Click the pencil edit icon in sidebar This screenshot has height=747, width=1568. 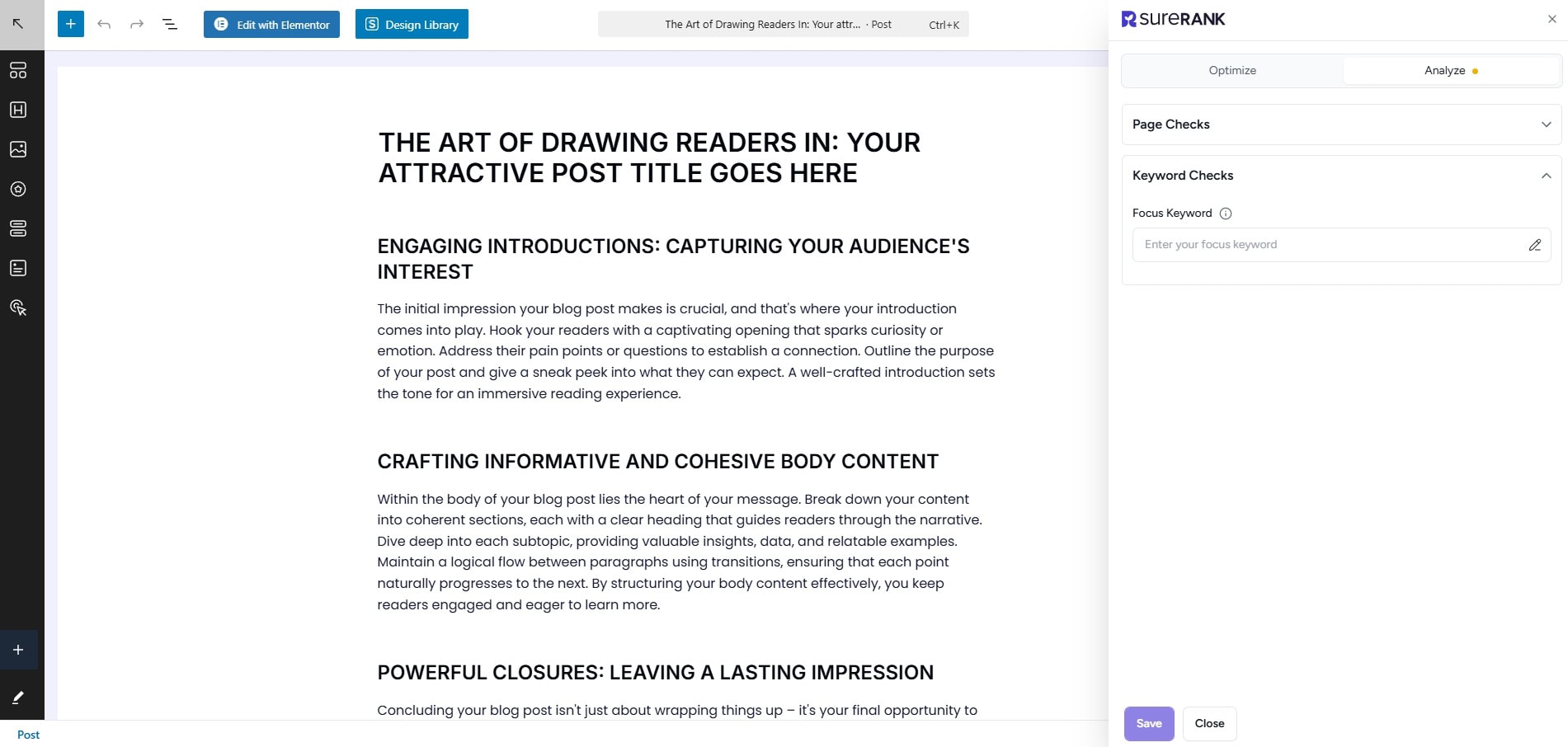coord(18,698)
